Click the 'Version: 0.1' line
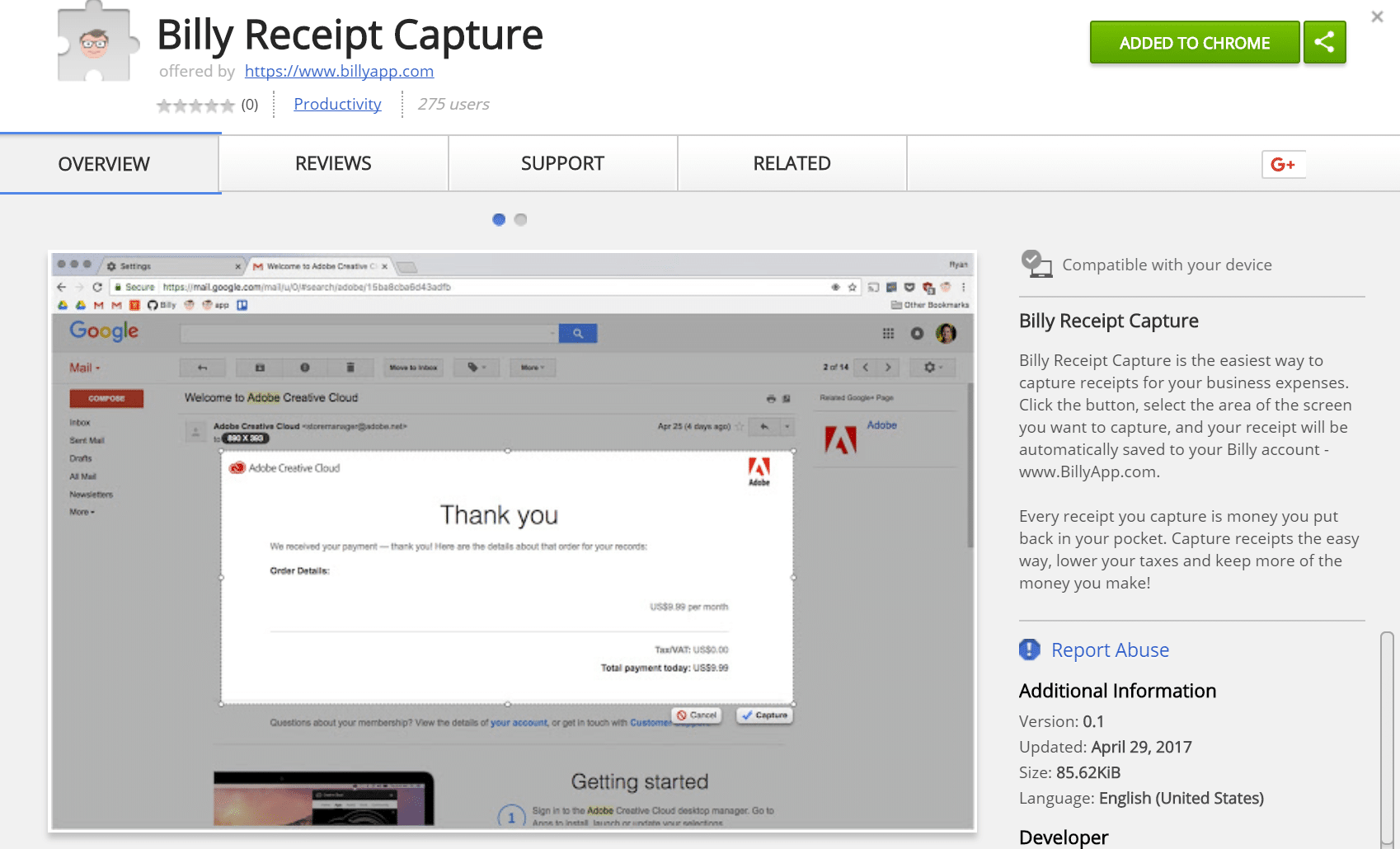This screenshot has height=849, width=1400. tap(1061, 721)
